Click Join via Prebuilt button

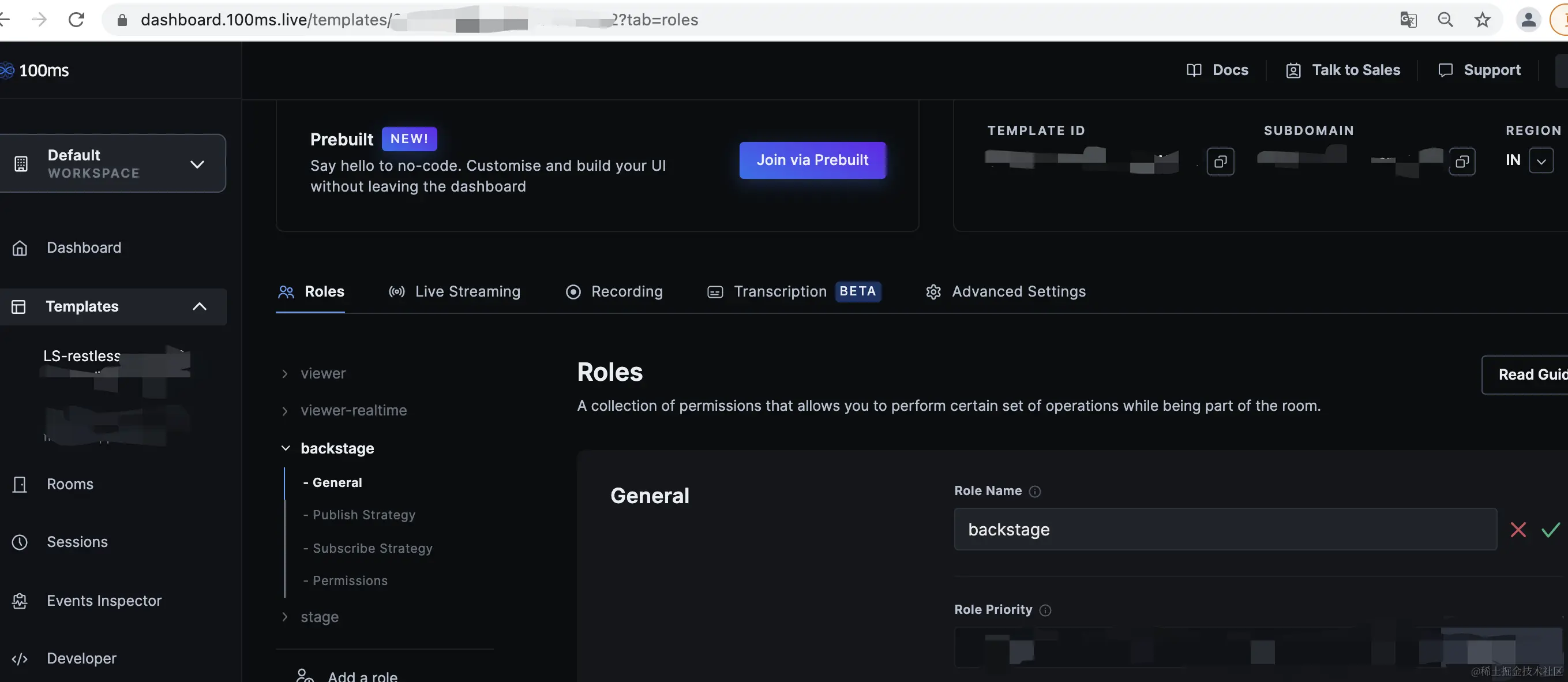812,160
